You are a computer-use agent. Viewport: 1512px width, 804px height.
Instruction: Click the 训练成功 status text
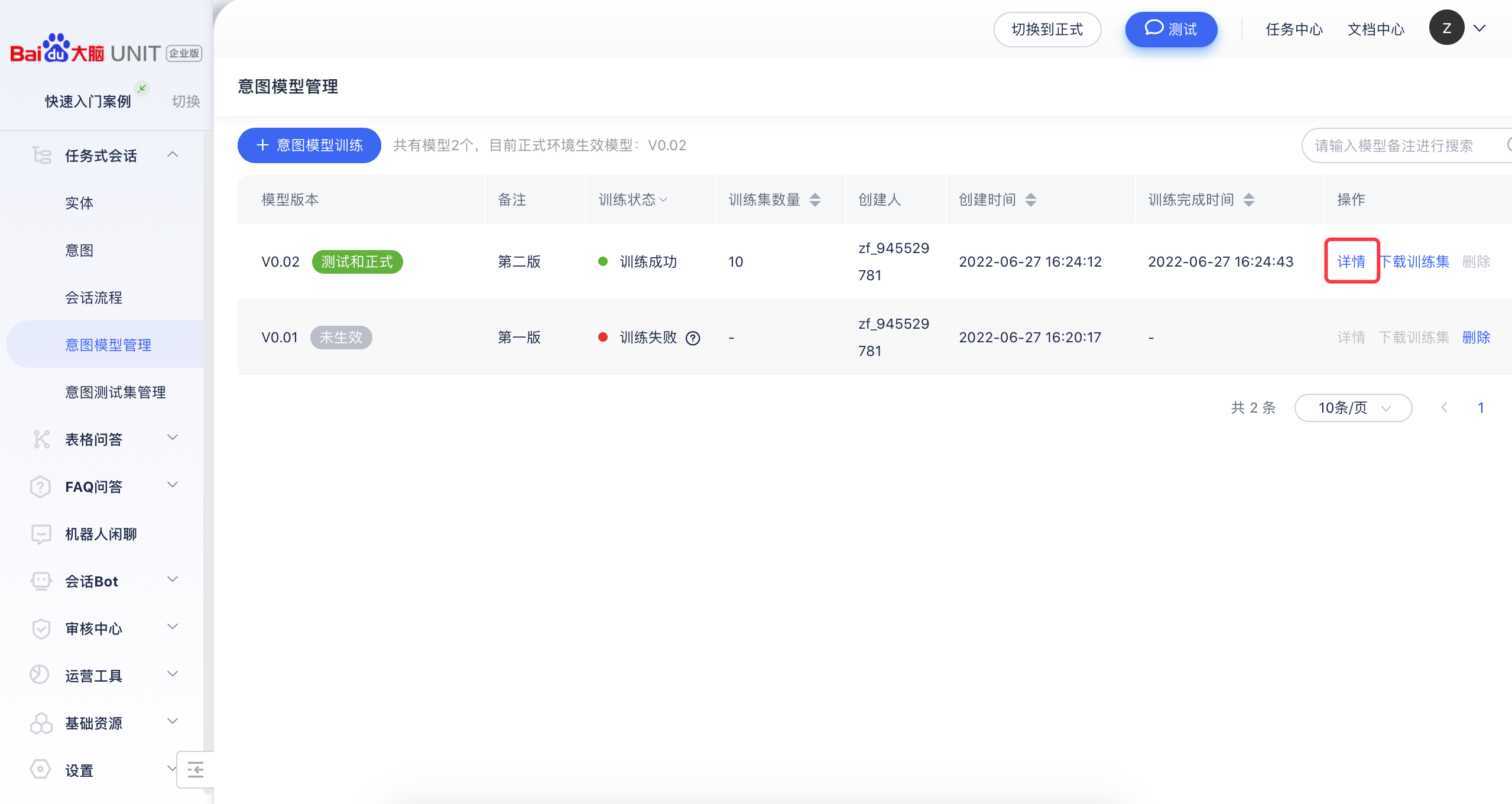coord(648,261)
